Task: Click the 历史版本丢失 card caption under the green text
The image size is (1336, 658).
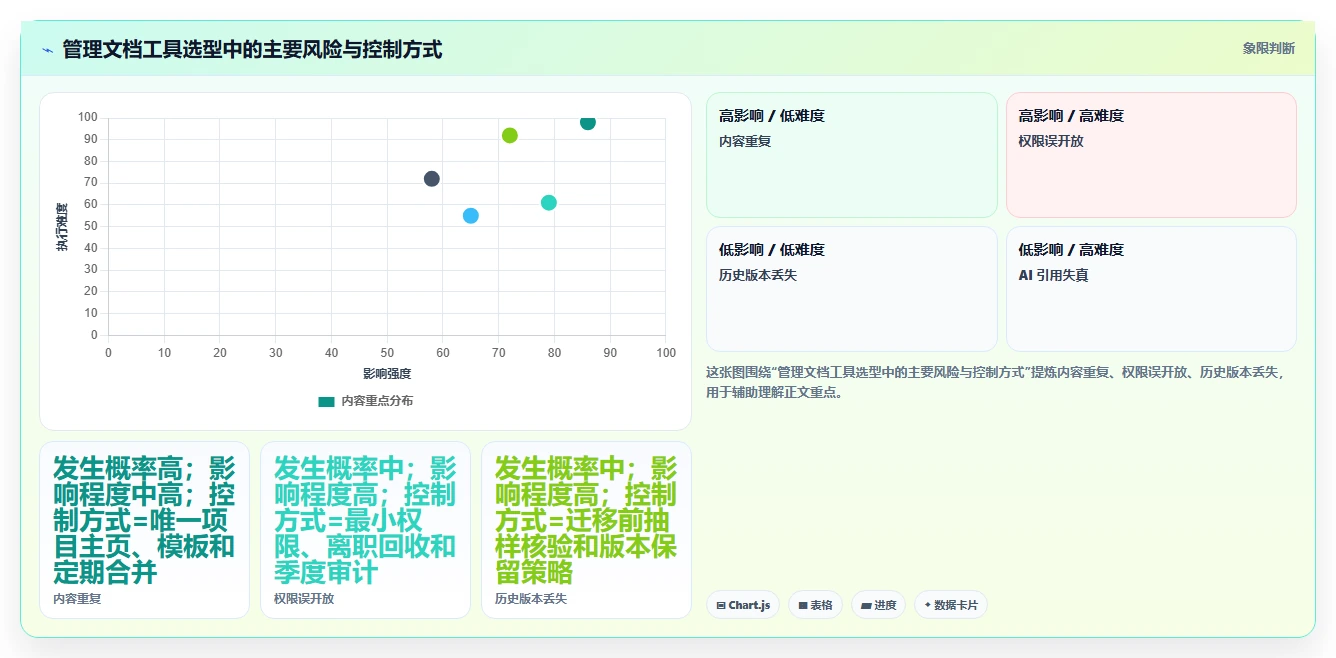Action: pyautogui.click(x=531, y=599)
